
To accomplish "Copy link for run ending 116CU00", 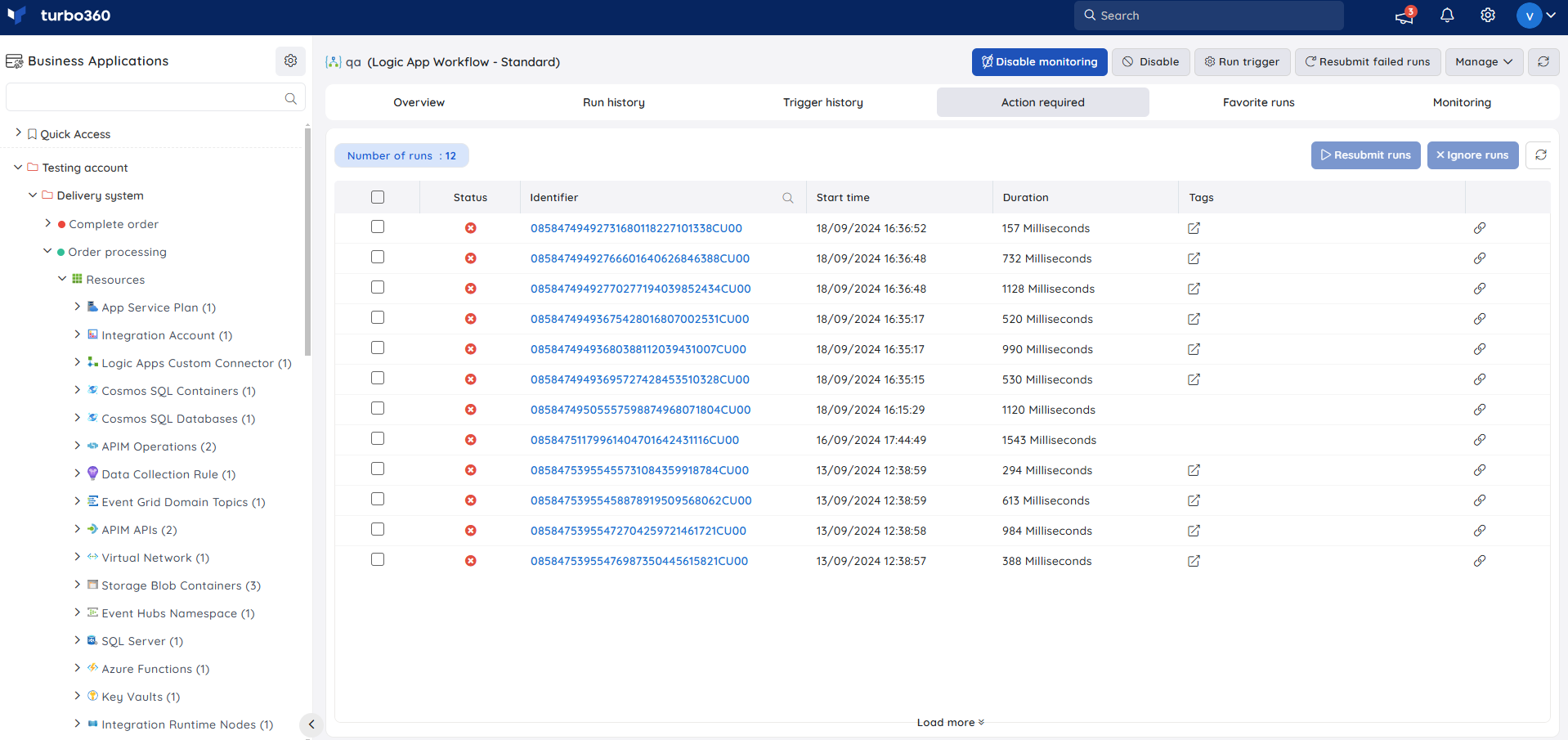I will point(1480,440).
